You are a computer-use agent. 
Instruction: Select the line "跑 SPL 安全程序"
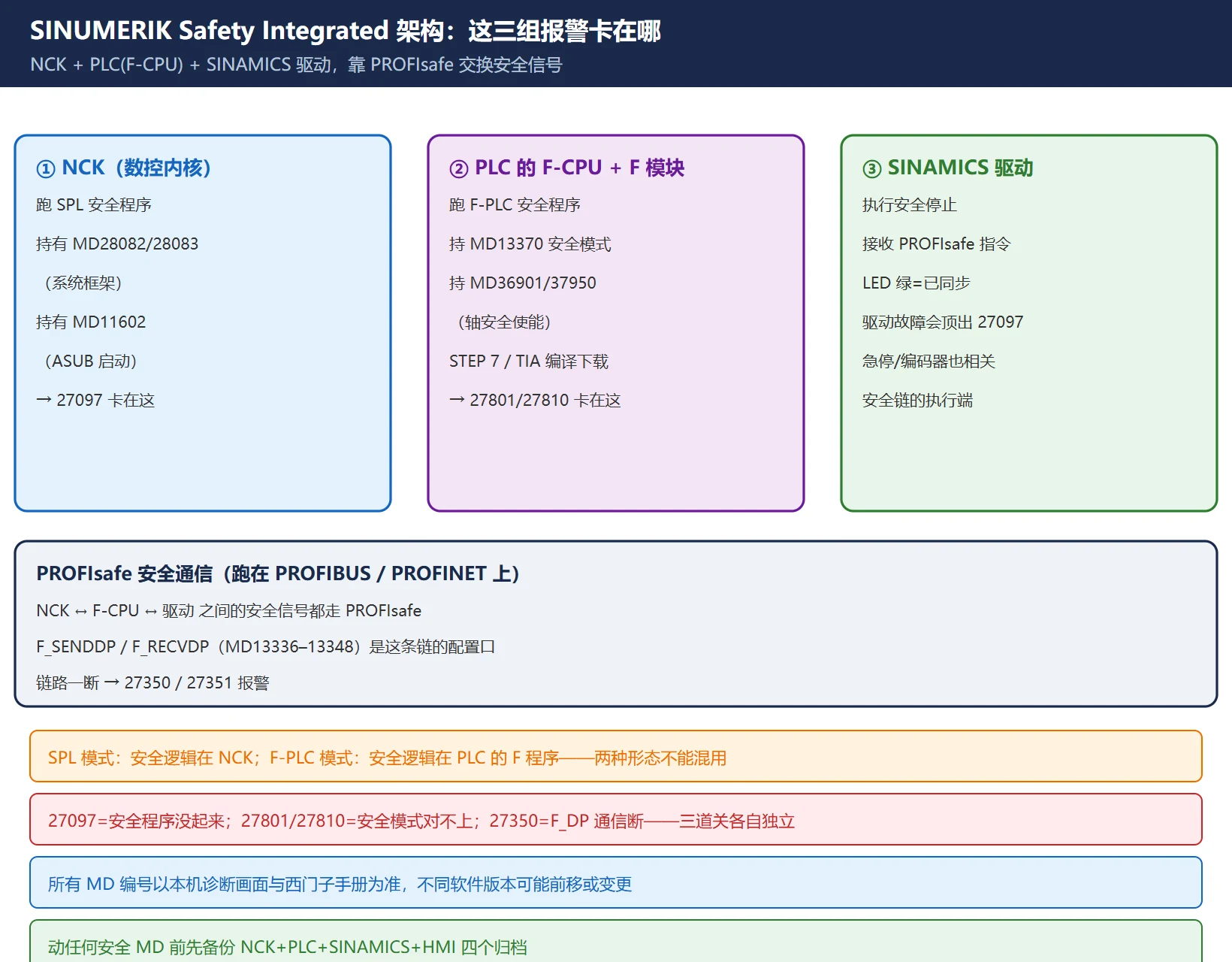(94, 205)
